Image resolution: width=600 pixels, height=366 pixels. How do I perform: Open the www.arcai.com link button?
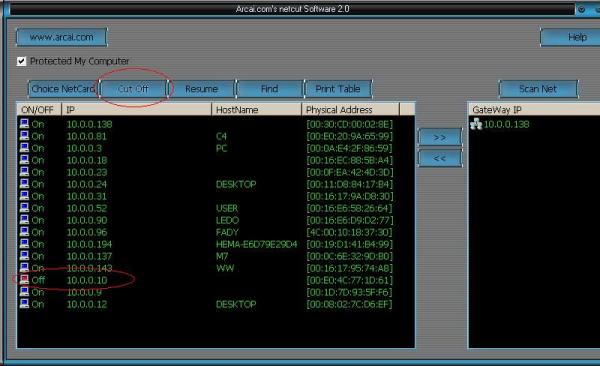click(x=62, y=37)
